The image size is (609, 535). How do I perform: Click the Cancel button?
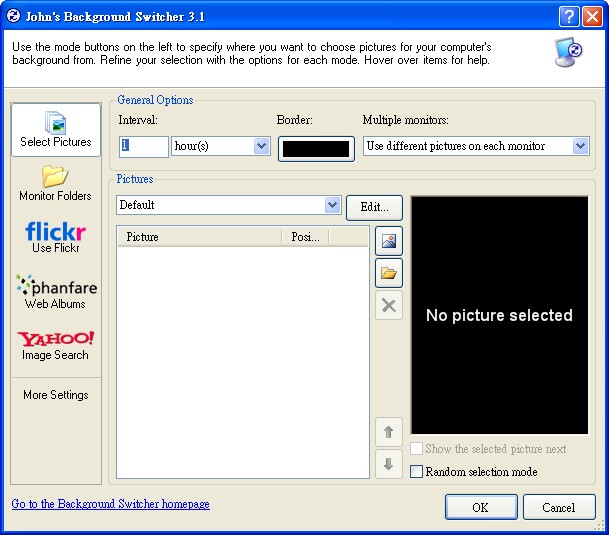coord(559,507)
